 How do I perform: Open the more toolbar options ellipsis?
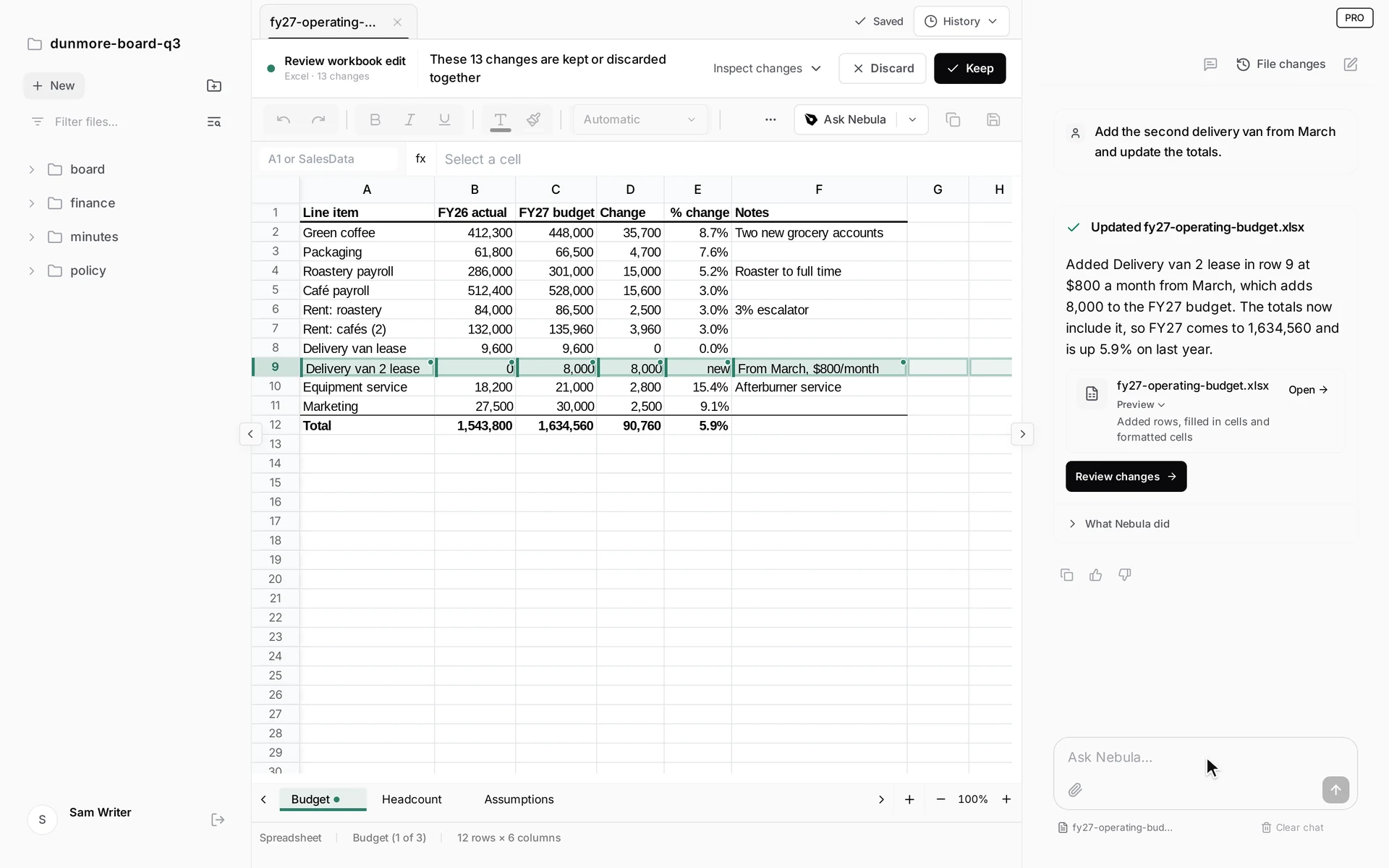pyautogui.click(x=770, y=119)
